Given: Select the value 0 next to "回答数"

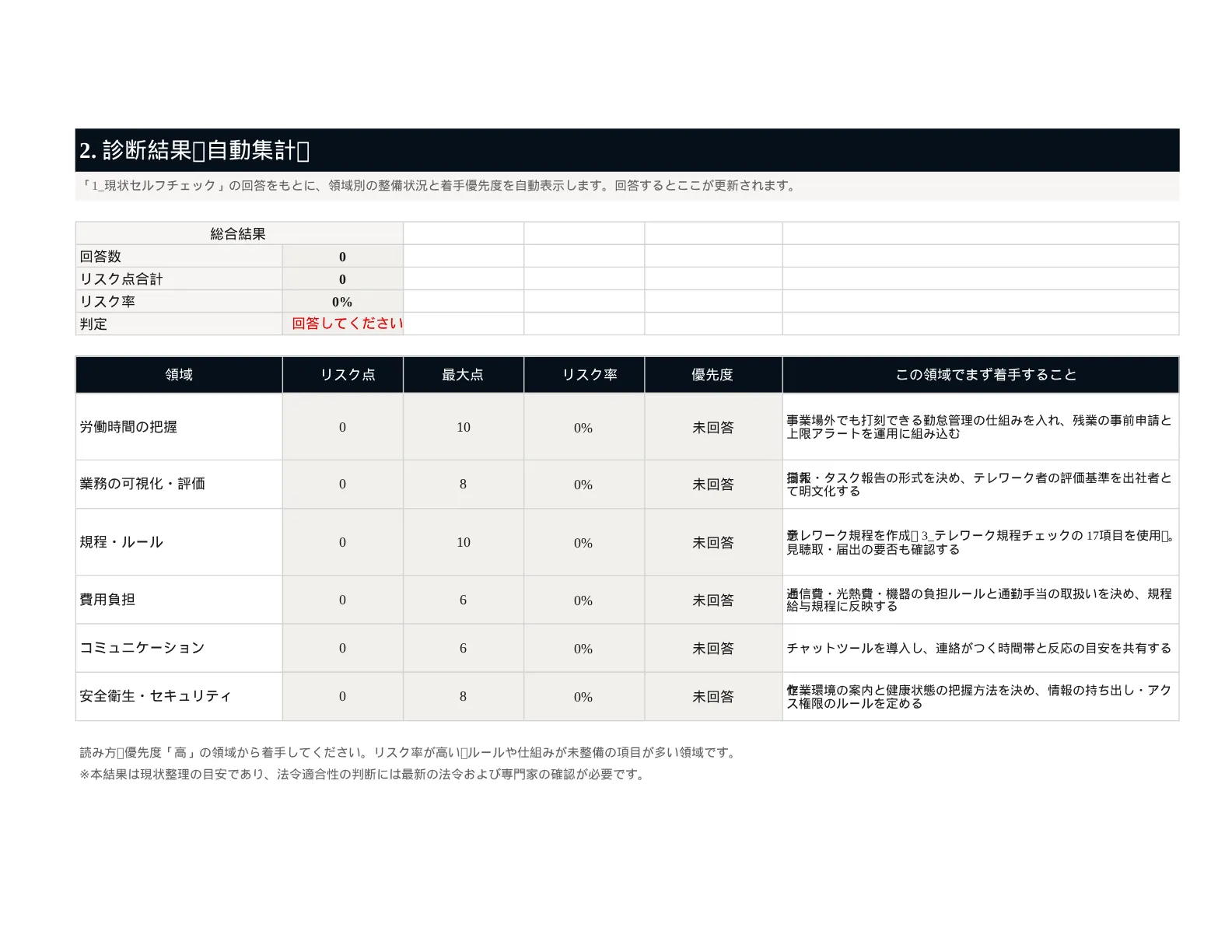Looking at the screenshot, I should [342, 257].
